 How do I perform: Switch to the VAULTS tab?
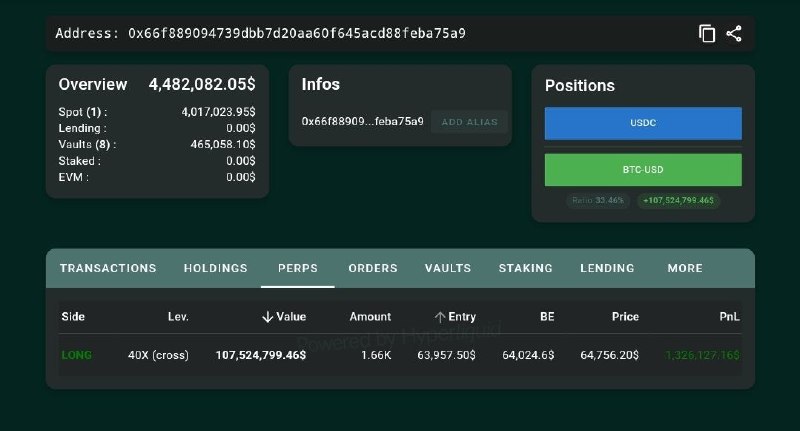pos(448,268)
